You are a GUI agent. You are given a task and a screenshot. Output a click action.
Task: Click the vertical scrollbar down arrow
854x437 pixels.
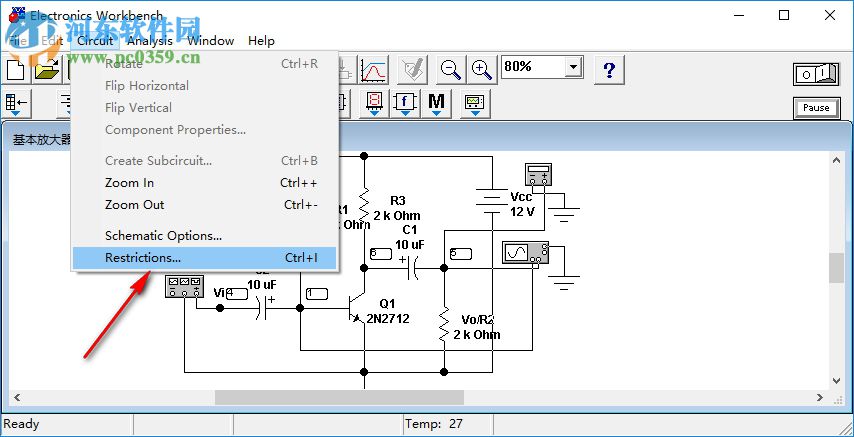click(x=837, y=381)
